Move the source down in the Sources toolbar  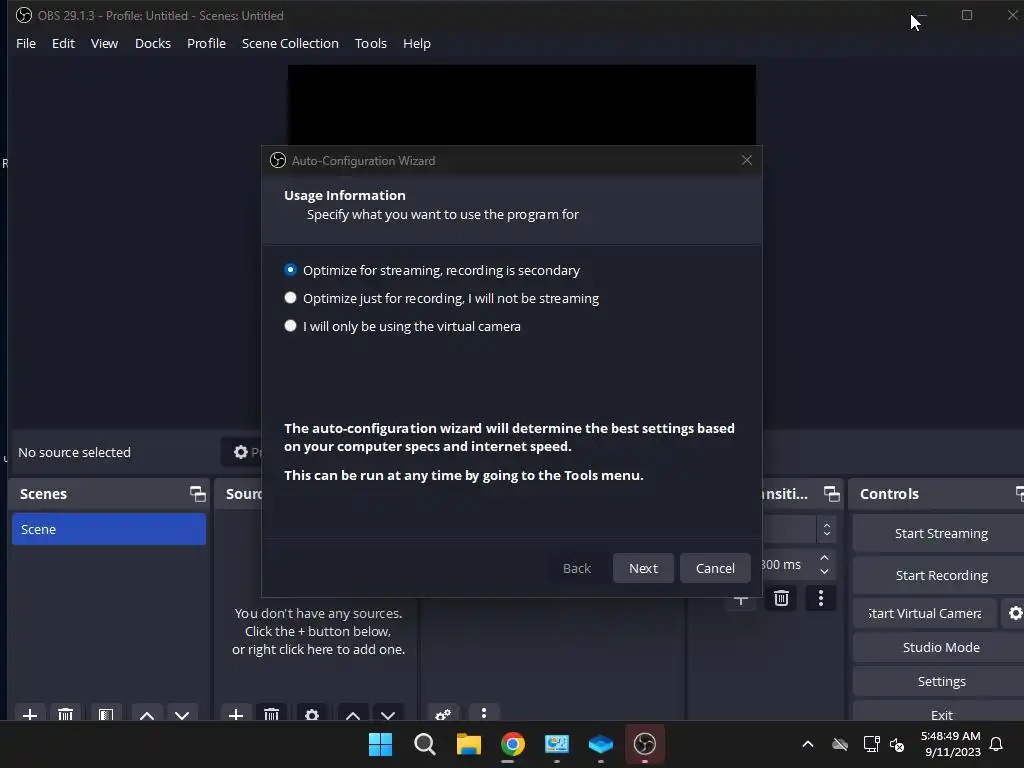(x=388, y=714)
